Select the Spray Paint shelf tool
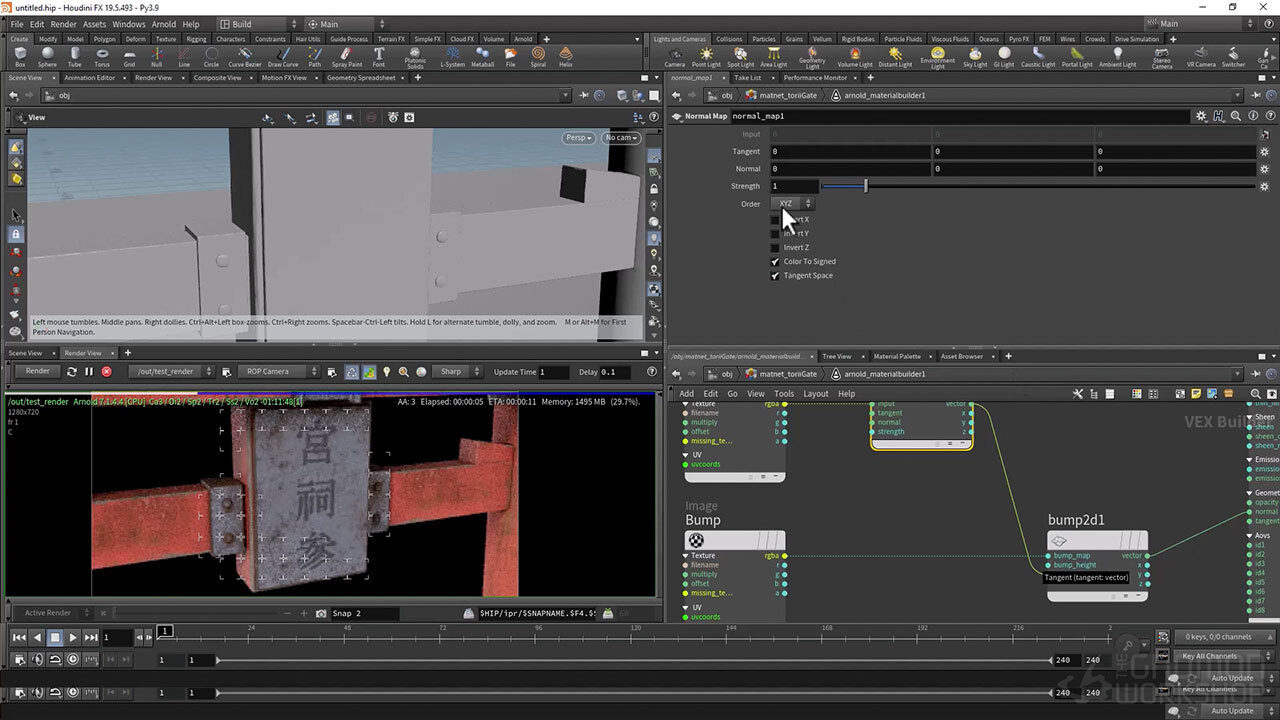The image size is (1280, 720). (347, 56)
